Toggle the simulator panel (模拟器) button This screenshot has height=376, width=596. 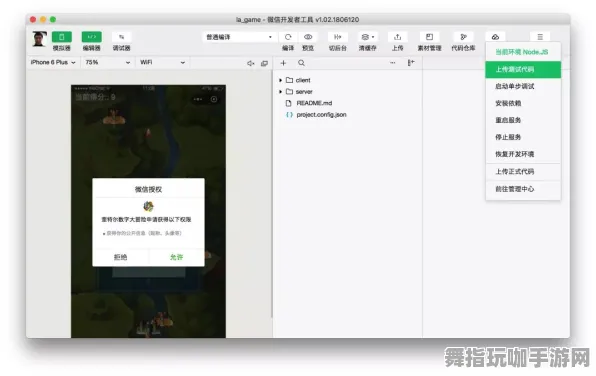point(61,37)
